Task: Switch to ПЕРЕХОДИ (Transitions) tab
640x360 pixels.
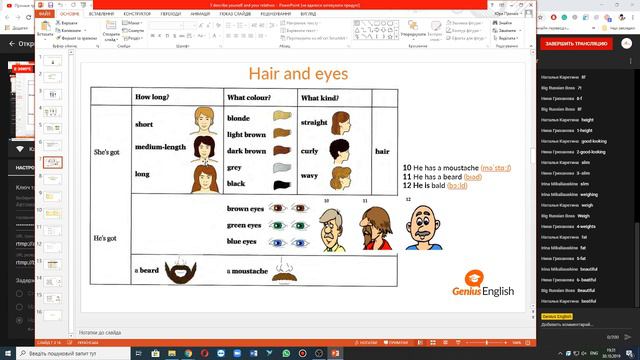Action: click(x=171, y=14)
